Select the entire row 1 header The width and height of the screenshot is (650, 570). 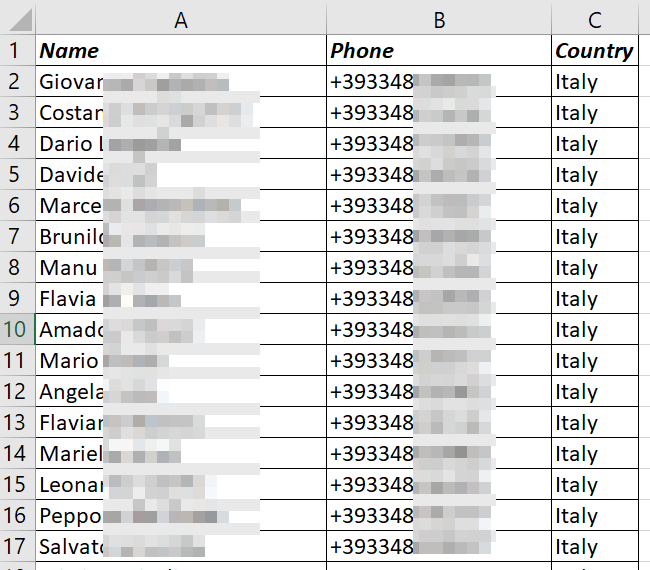(15, 51)
